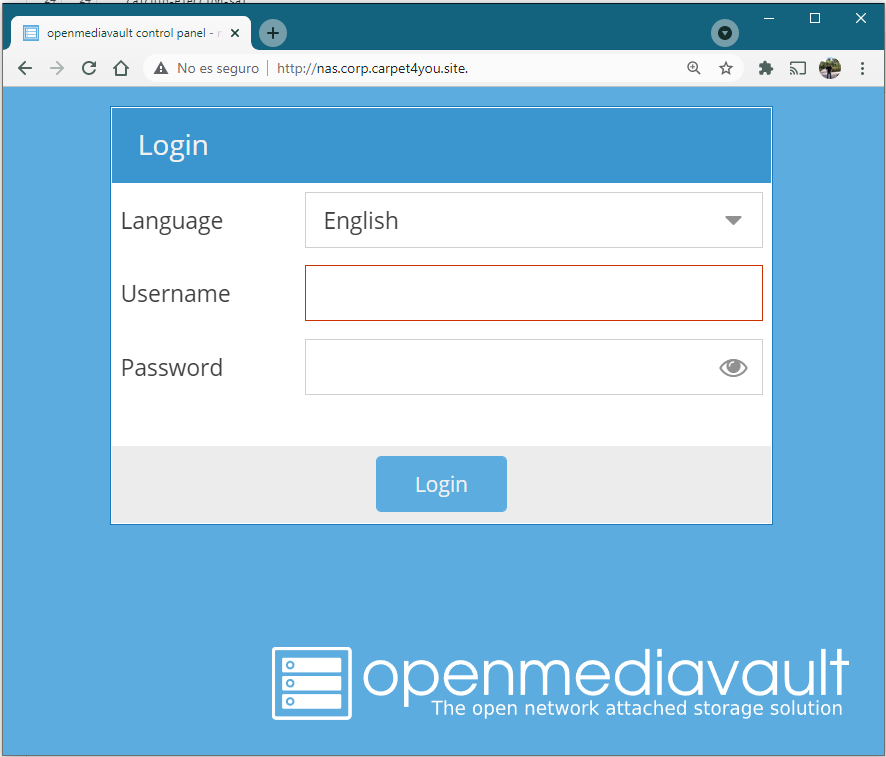Bookmark this page with the star
Image resolution: width=886 pixels, height=757 pixels.
tap(726, 68)
